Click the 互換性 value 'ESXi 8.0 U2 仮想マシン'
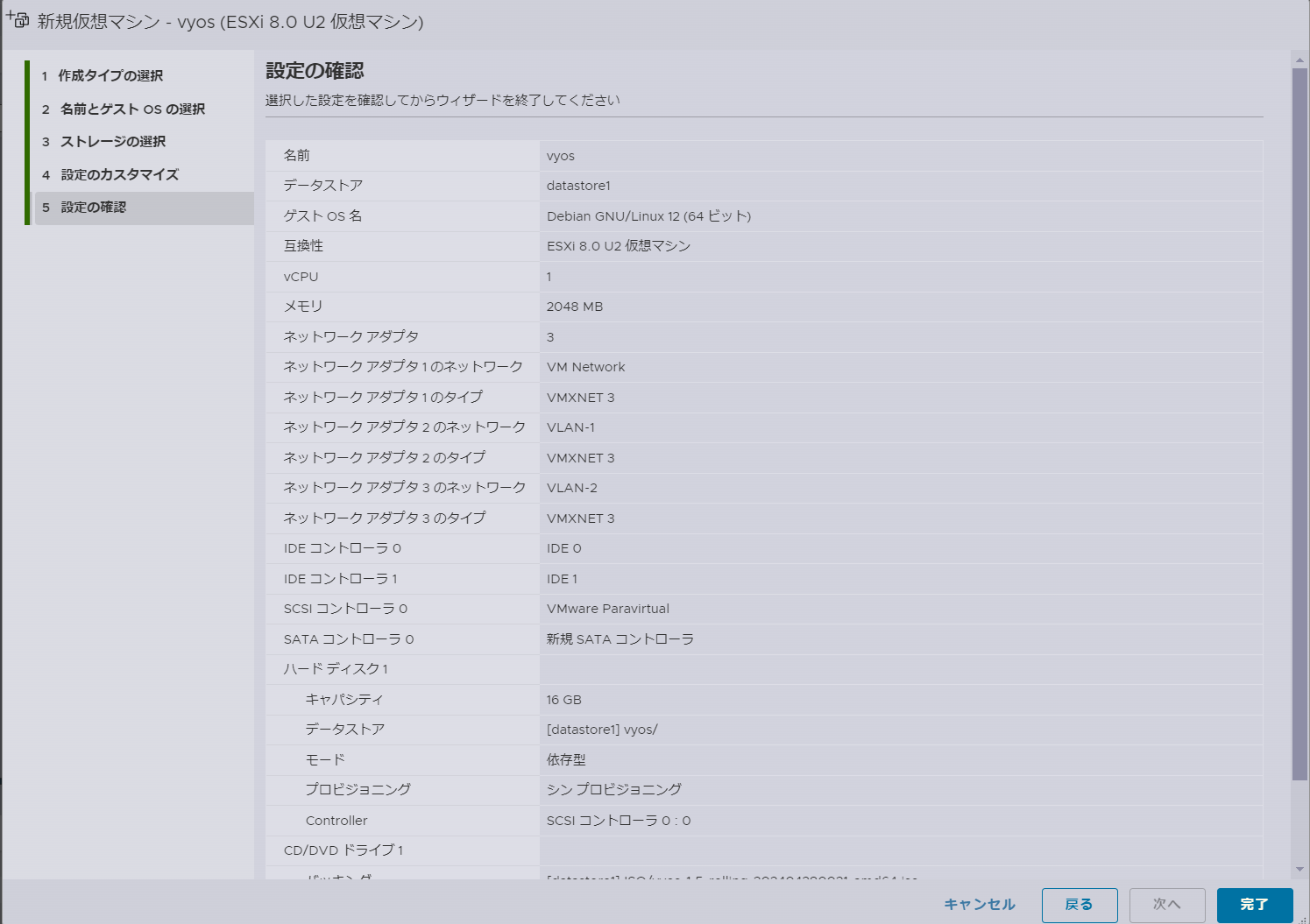This screenshot has width=1310, height=924. [x=619, y=246]
